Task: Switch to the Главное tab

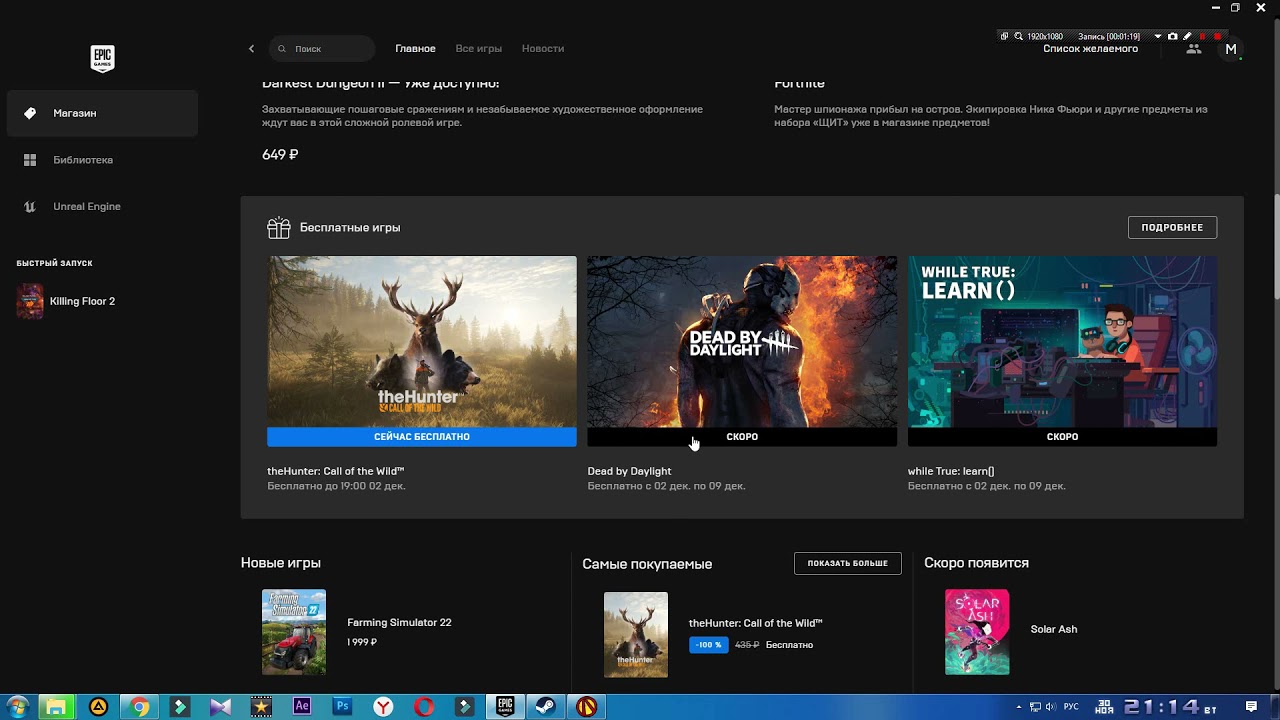Action: coord(415,48)
